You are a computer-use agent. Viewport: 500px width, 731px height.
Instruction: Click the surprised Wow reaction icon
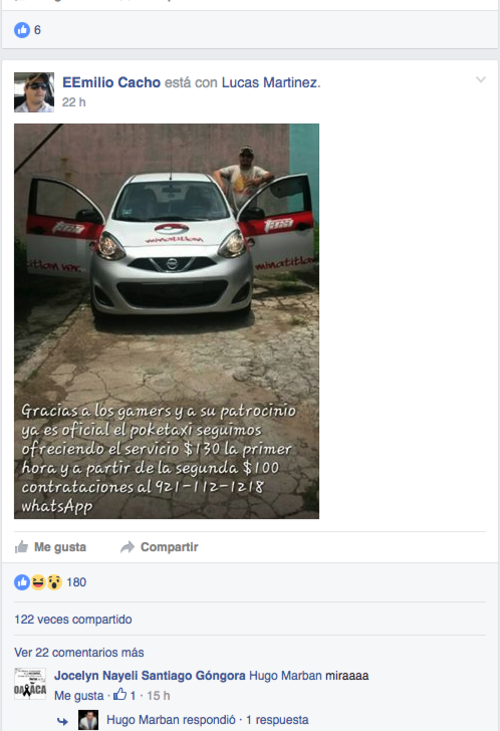pyautogui.click(x=54, y=582)
